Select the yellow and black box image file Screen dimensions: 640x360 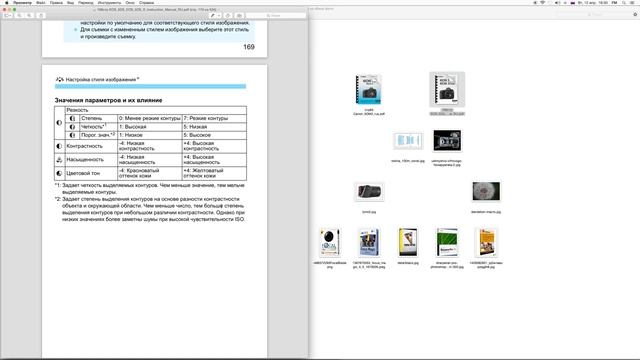[x=408, y=242]
